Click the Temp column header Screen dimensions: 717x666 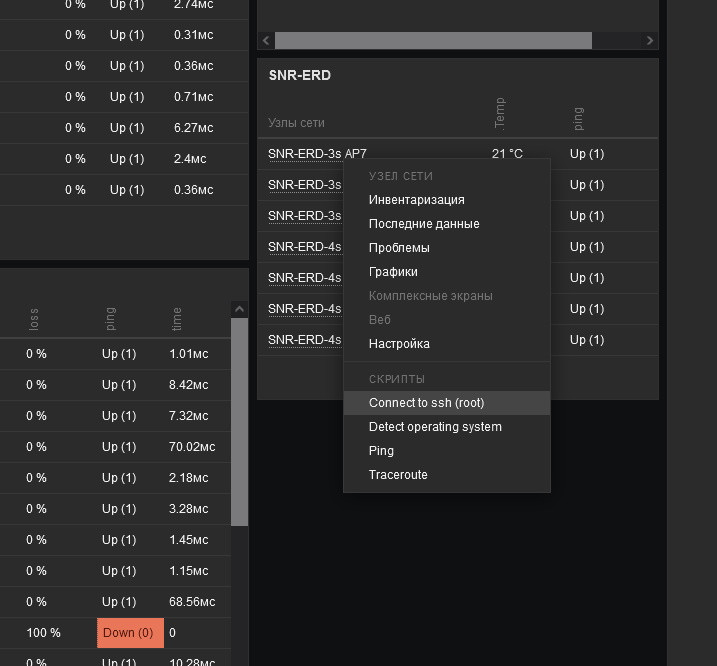(x=500, y=113)
